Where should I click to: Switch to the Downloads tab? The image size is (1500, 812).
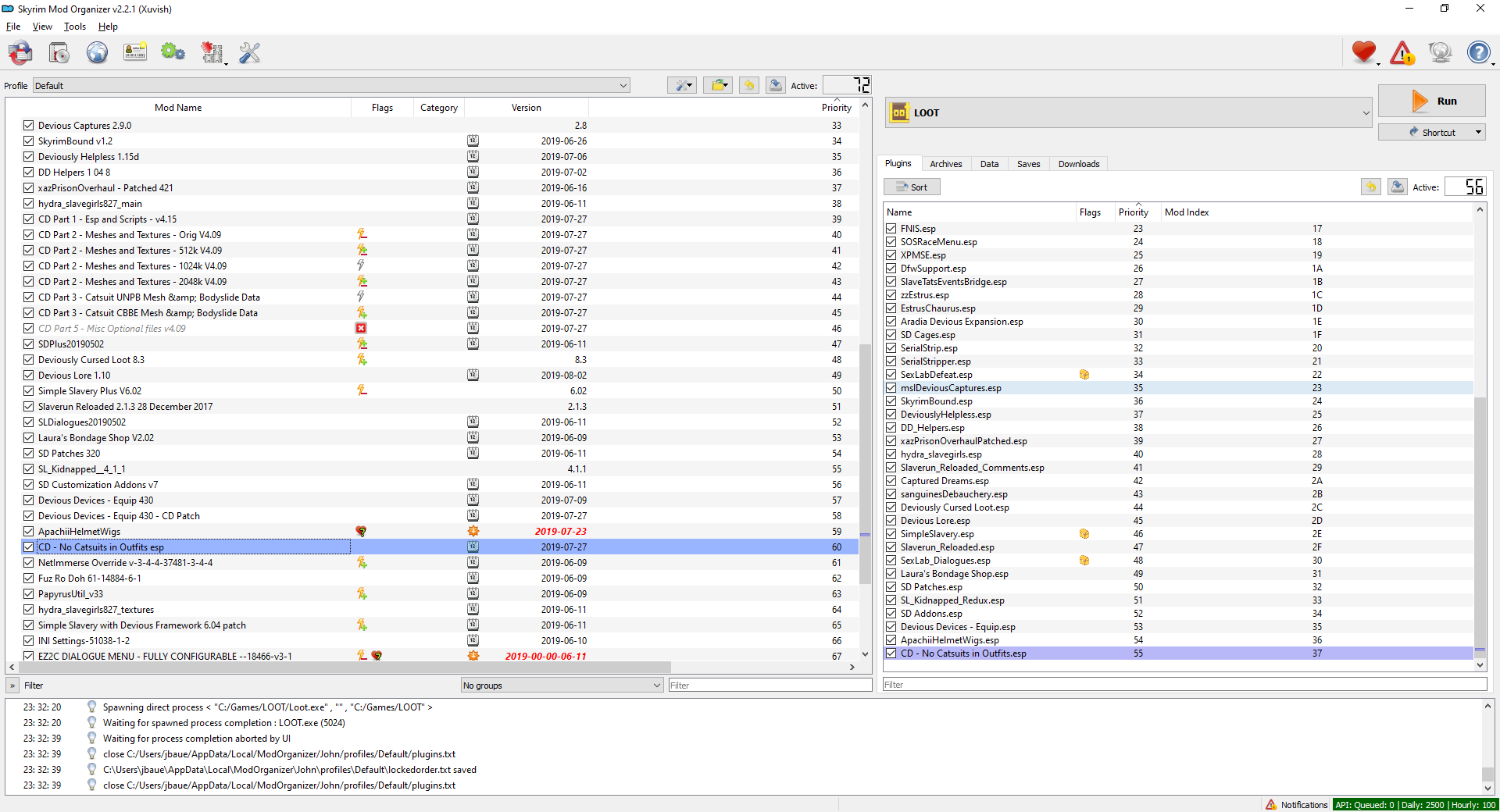tap(1078, 164)
